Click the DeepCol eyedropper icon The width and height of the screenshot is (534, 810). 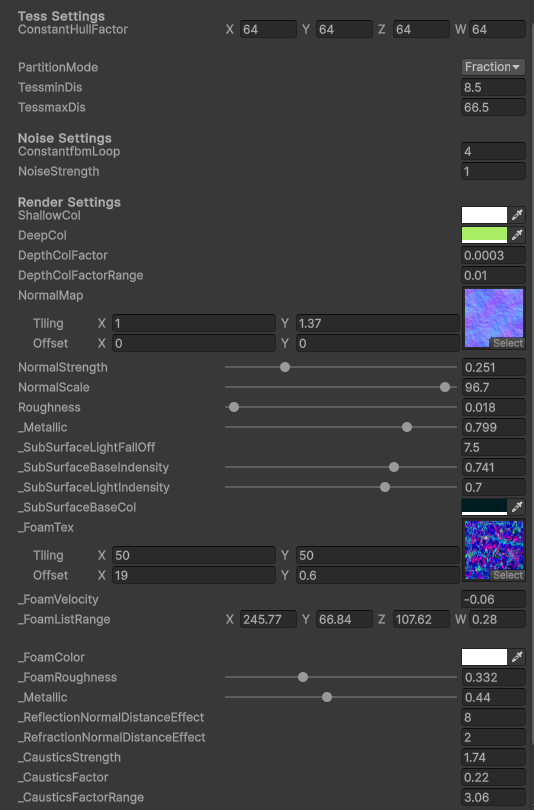(x=517, y=235)
